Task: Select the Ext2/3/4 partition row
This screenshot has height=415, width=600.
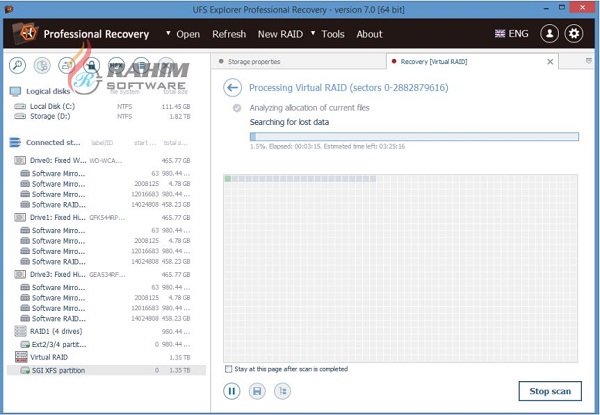Action: coord(105,344)
